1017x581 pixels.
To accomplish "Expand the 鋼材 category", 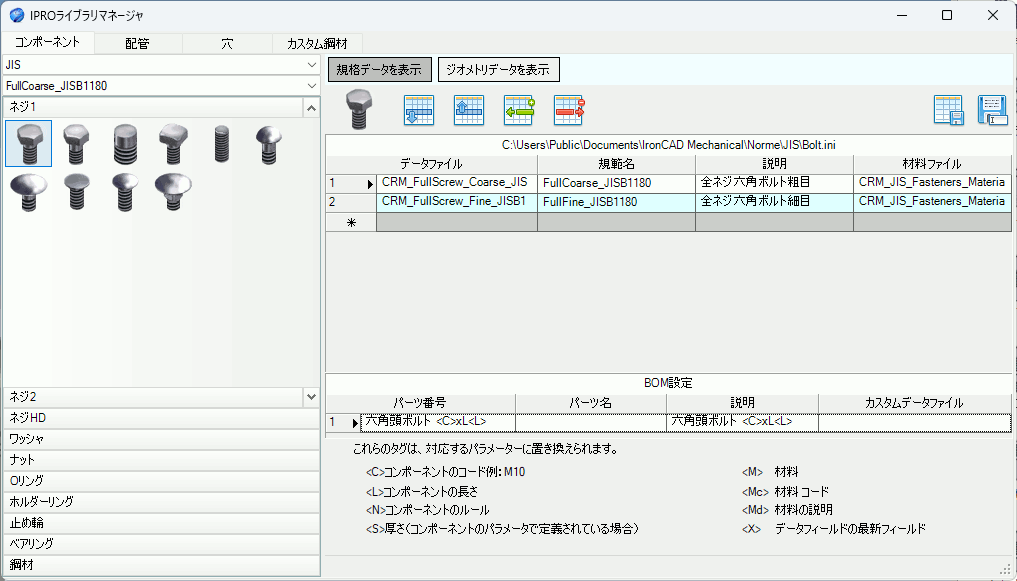I will tap(162, 565).
